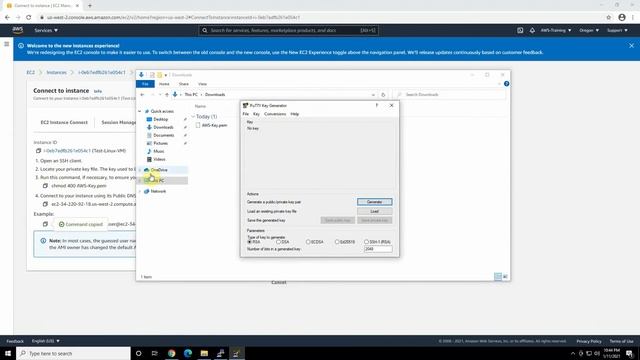Select Videos in Quick access

(x=159, y=159)
